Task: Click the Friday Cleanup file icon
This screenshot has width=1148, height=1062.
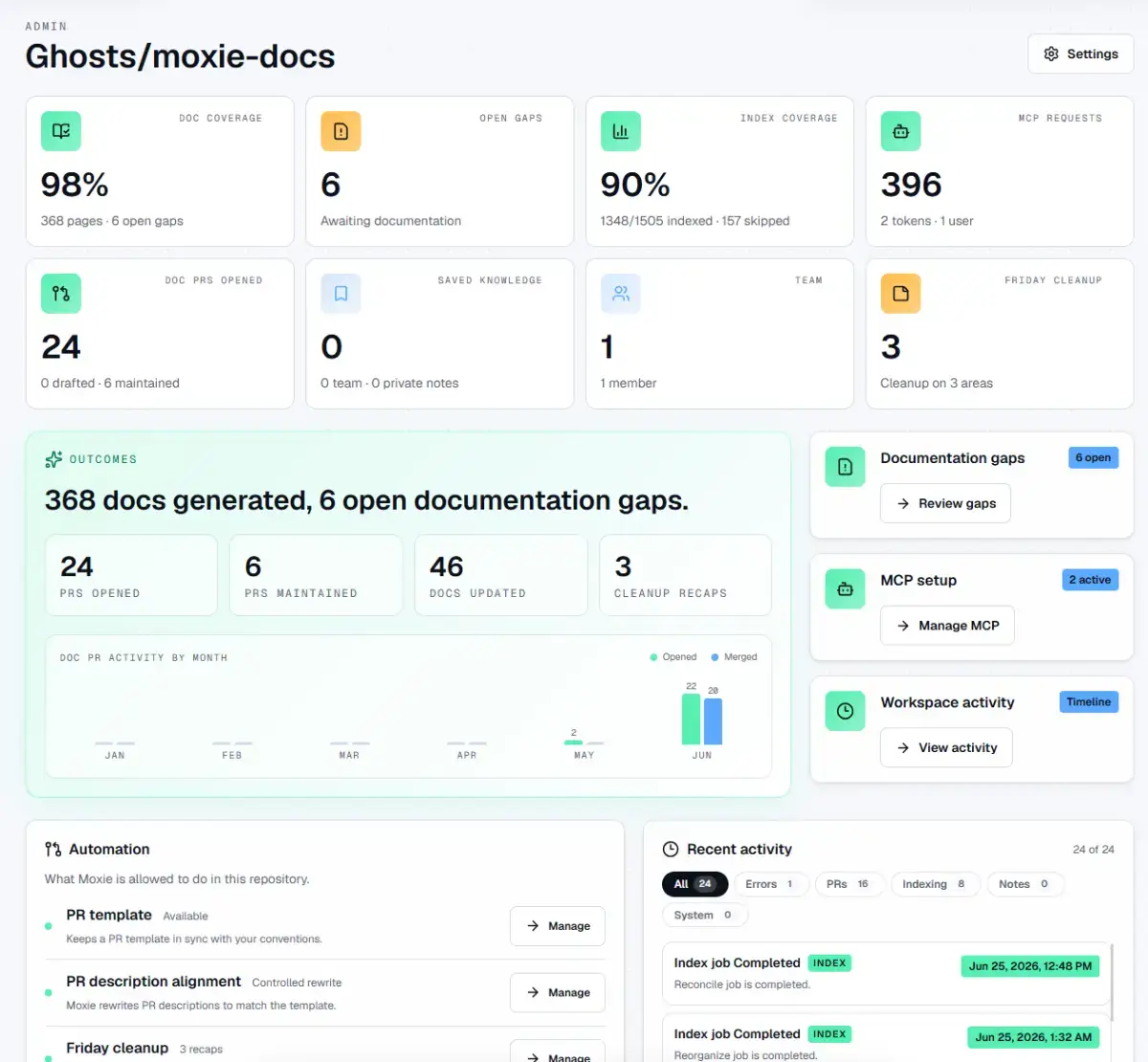Action: (900, 294)
